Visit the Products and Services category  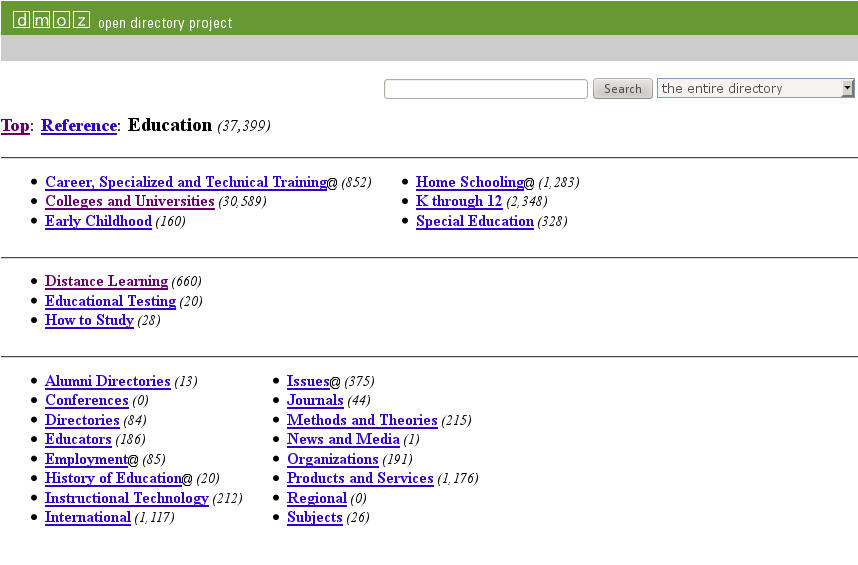[x=360, y=479]
